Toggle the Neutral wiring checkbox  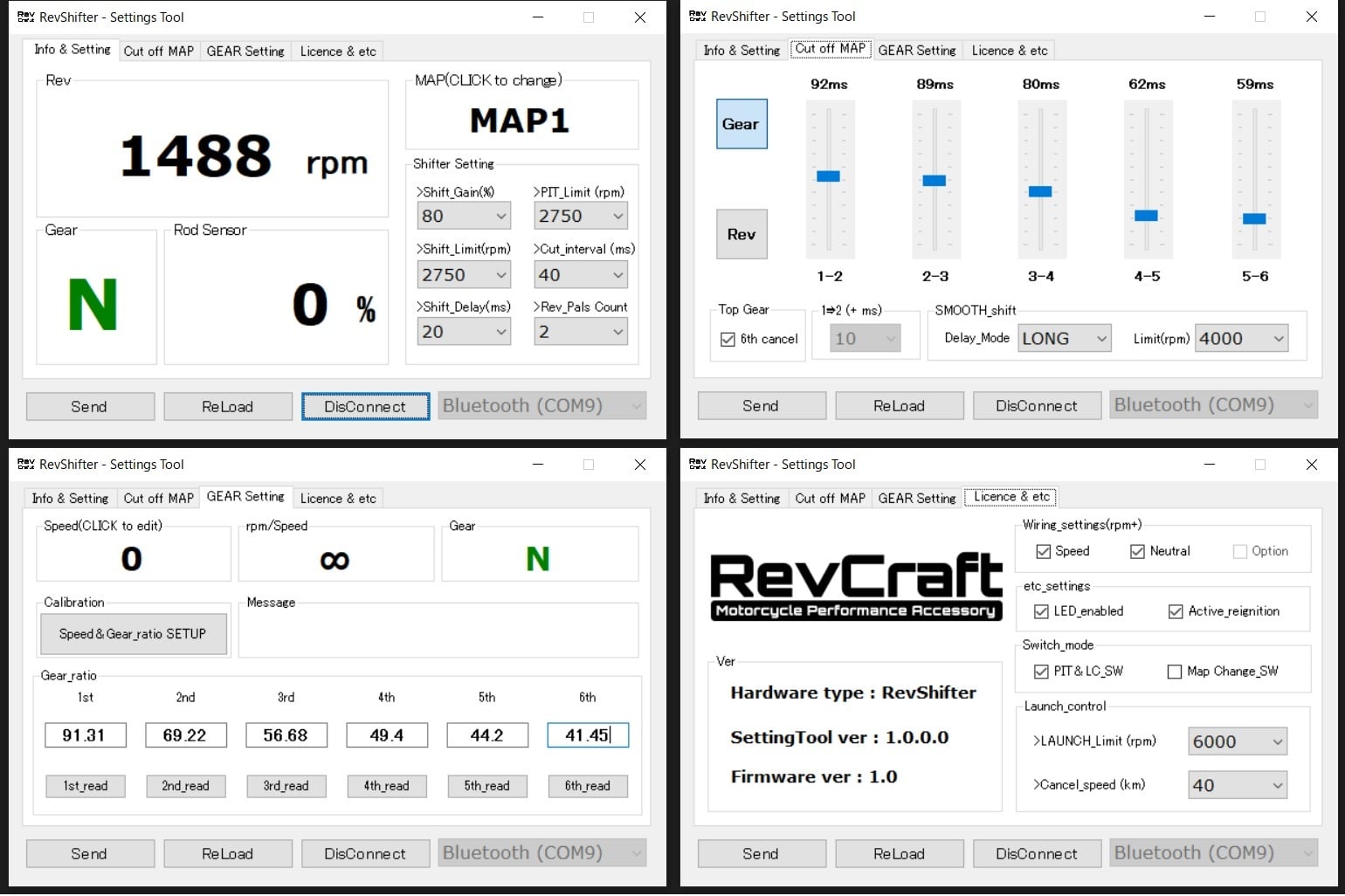1137,551
